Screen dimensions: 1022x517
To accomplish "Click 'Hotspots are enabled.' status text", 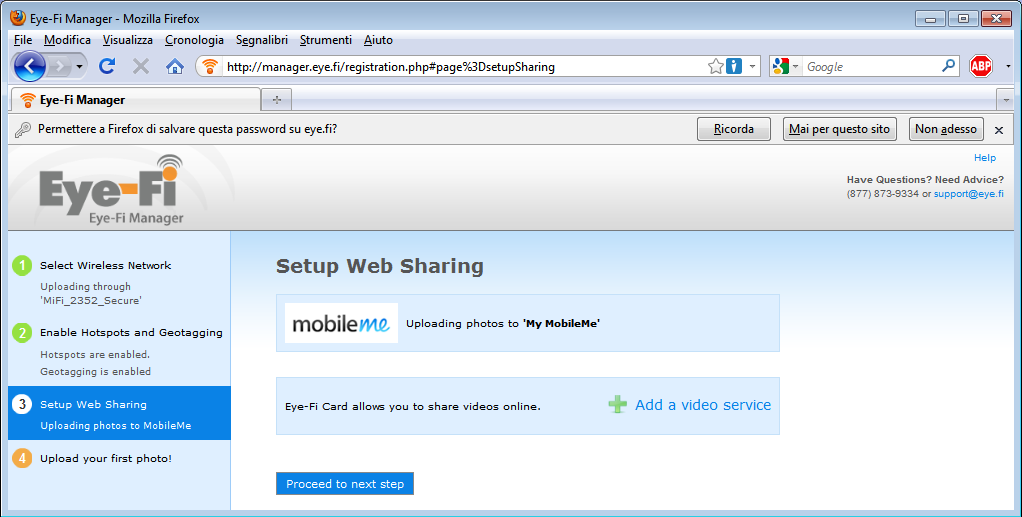I will coord(95,355).
